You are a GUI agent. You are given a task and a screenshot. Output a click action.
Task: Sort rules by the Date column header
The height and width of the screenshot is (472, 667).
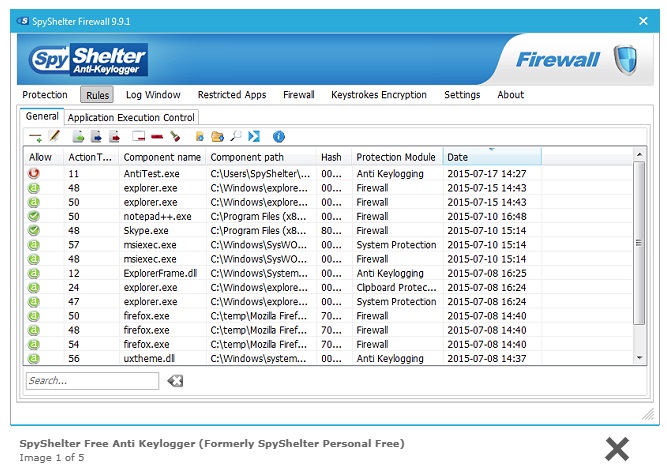click(x=490, y=157)
